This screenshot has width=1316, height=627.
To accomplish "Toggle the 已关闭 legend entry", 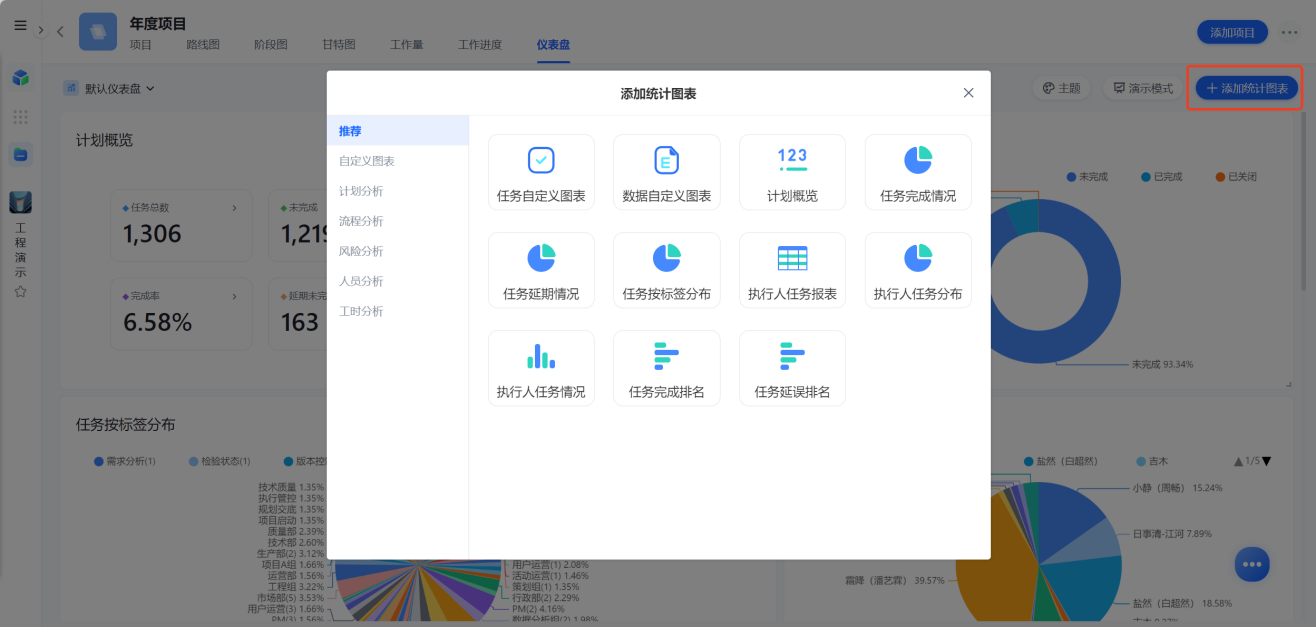I will pos(1236,177).
